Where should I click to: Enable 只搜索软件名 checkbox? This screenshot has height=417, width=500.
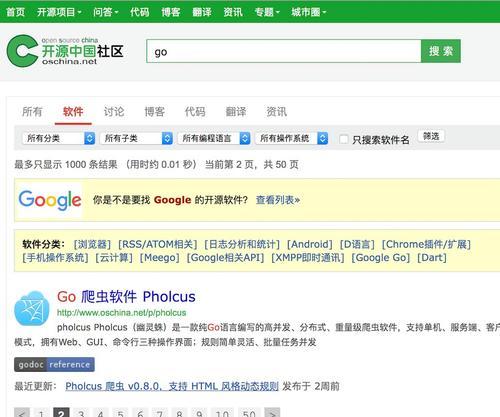tap(344, 139)
